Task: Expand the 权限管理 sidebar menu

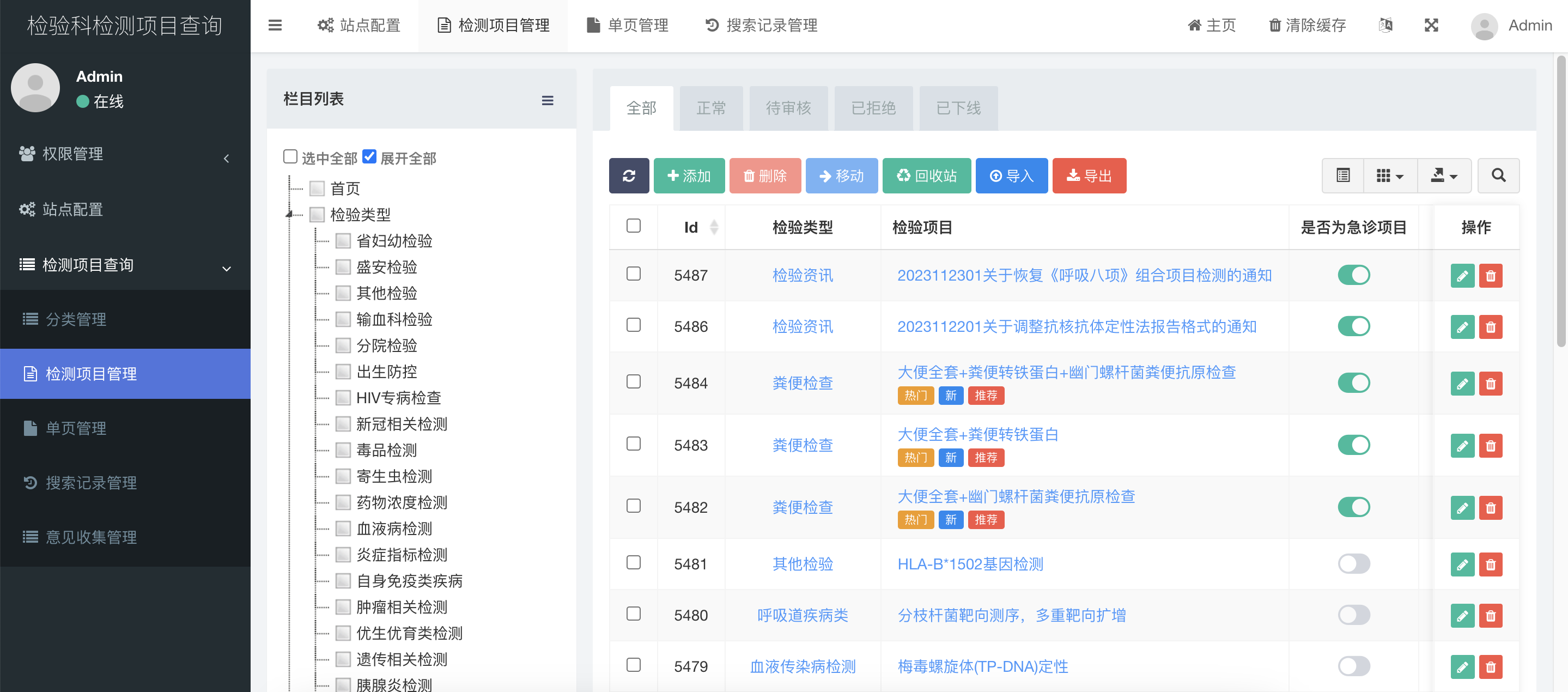Action: [x=125, y=155]
